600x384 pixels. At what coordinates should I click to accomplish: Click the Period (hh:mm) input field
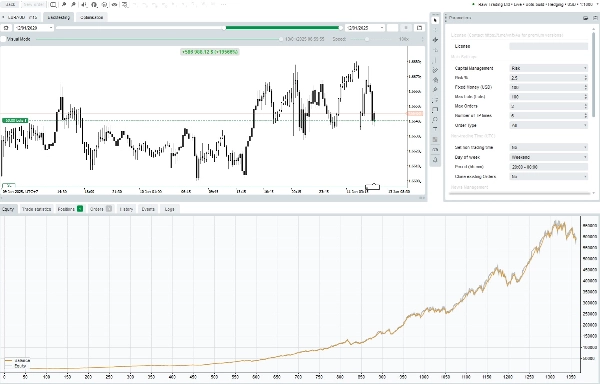548,167
